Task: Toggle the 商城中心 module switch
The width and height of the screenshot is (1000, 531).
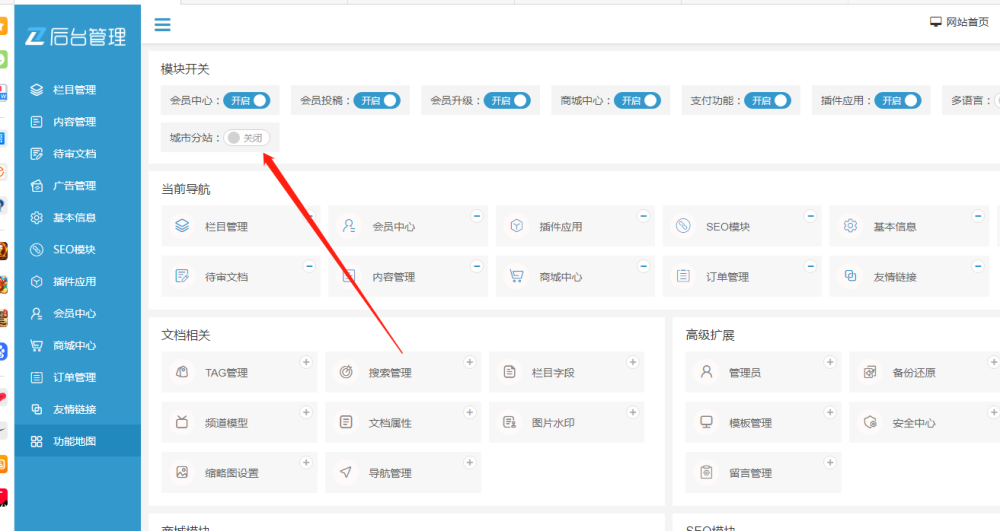Action: (x=637, y=100)
